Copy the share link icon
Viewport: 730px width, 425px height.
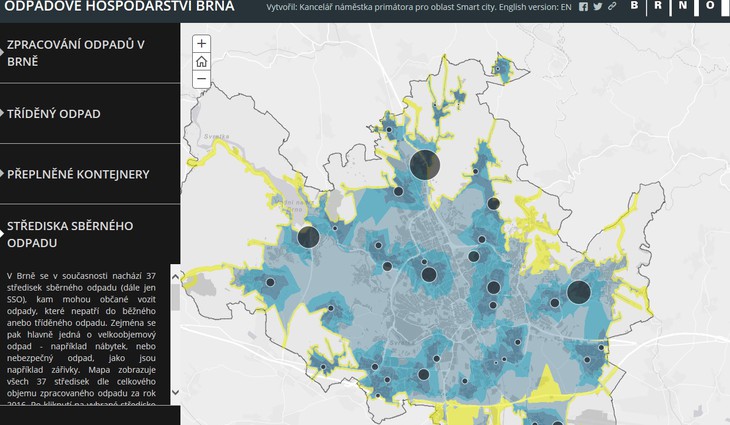click(x=612, y=7)
